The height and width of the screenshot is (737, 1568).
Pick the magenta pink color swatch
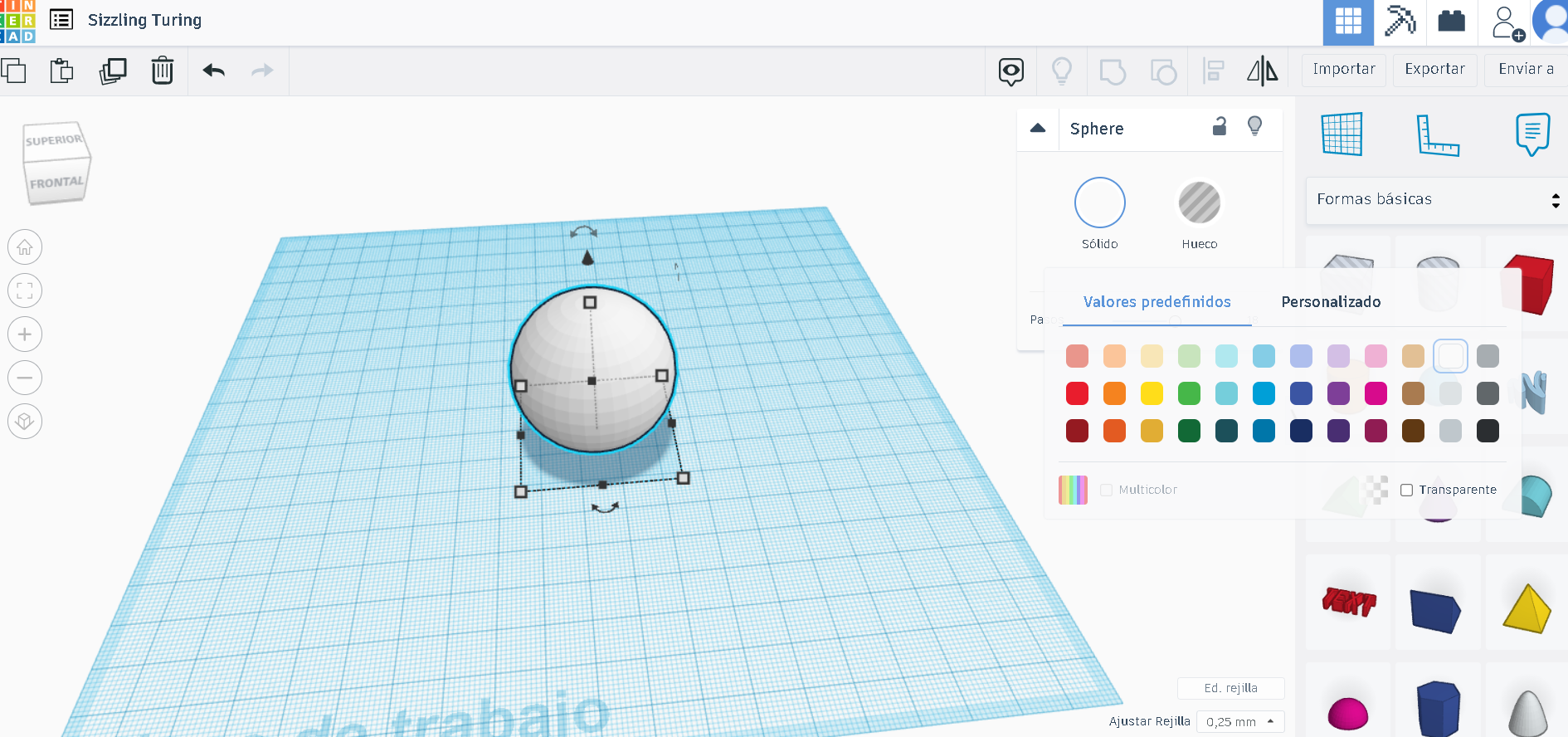coord(1376,393)
